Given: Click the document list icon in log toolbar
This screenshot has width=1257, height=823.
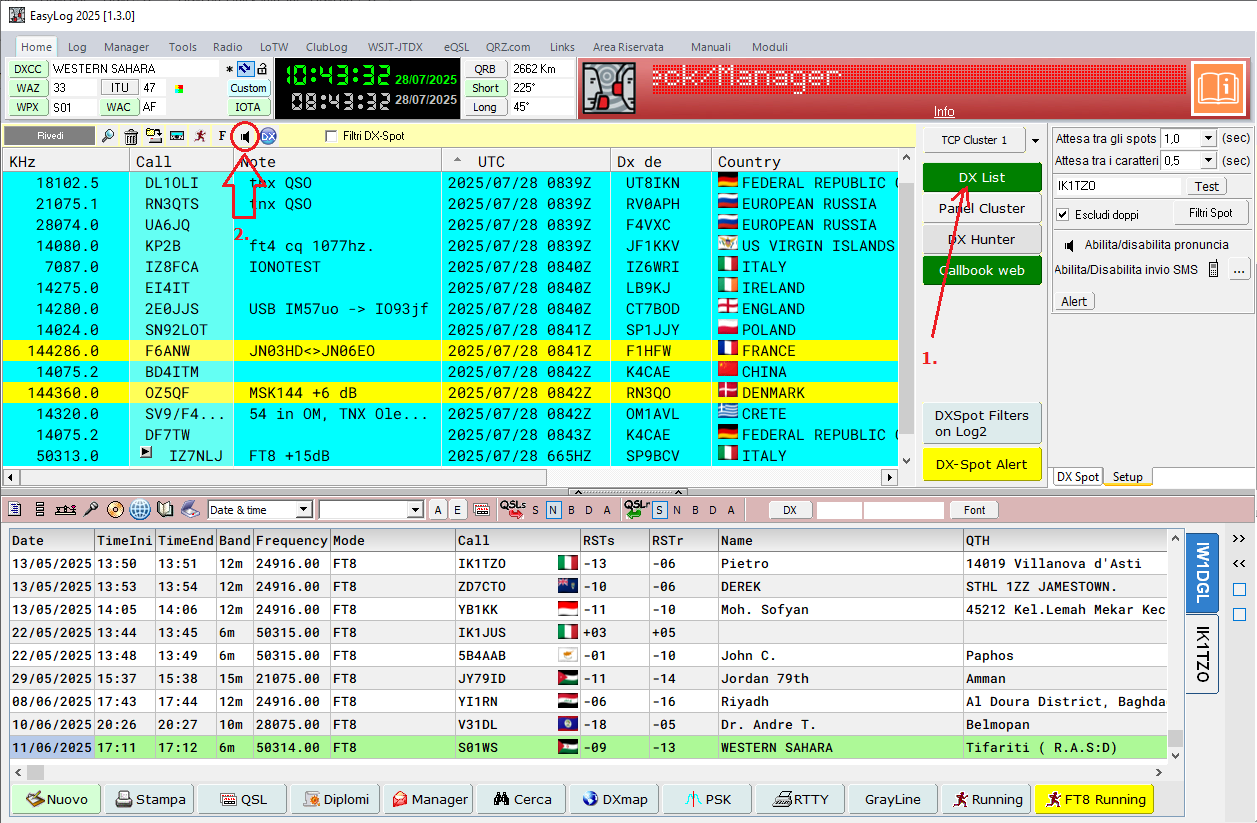Looking at the screenshot, I should tap(15, 510).
